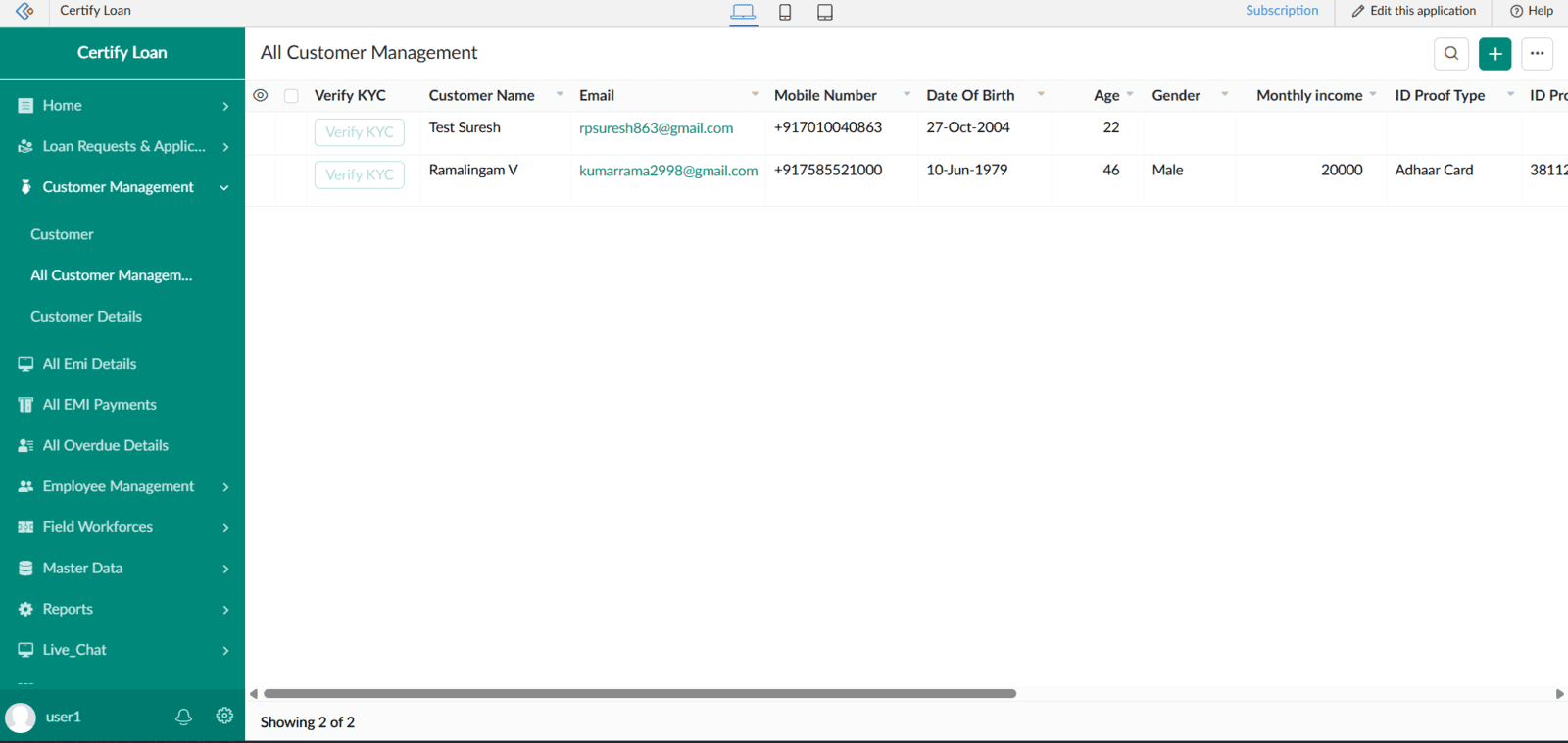Viewport: 1568px width, 743px height.
Task: Go to All Emi Details
Action: 89,364
